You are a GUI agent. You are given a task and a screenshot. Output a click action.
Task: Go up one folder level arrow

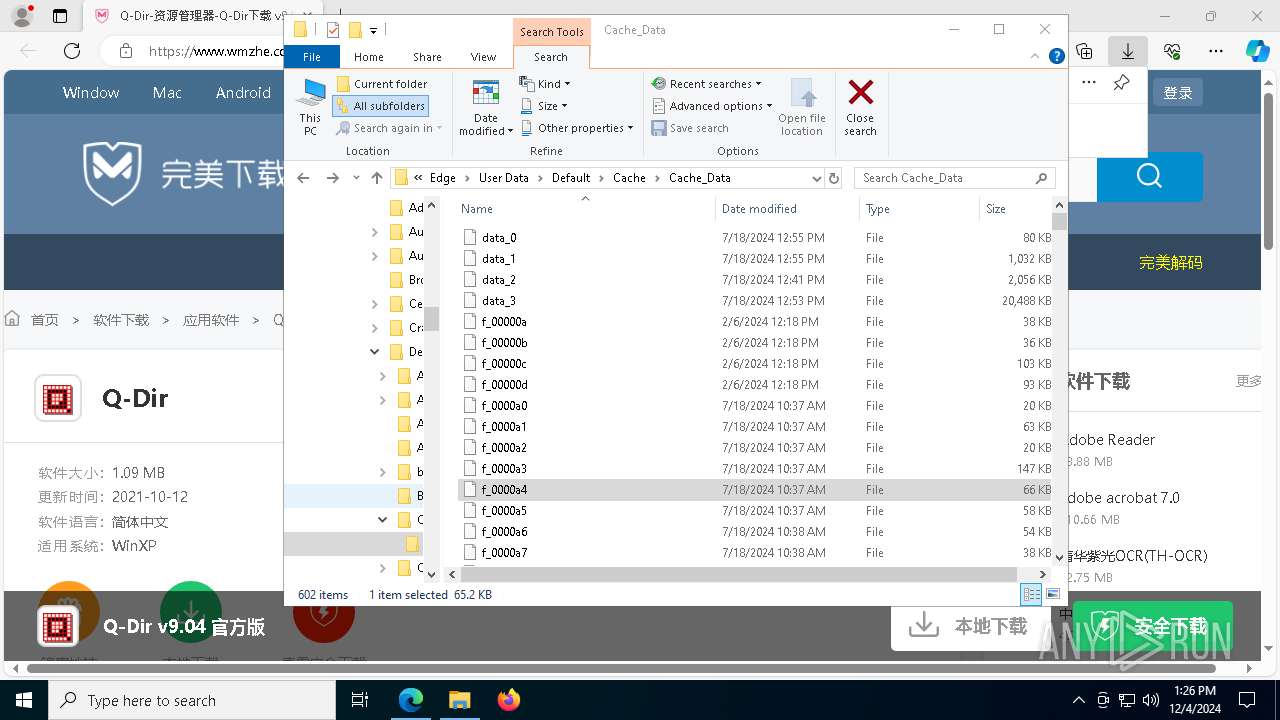pyautogui.click(x=376, y=178)
